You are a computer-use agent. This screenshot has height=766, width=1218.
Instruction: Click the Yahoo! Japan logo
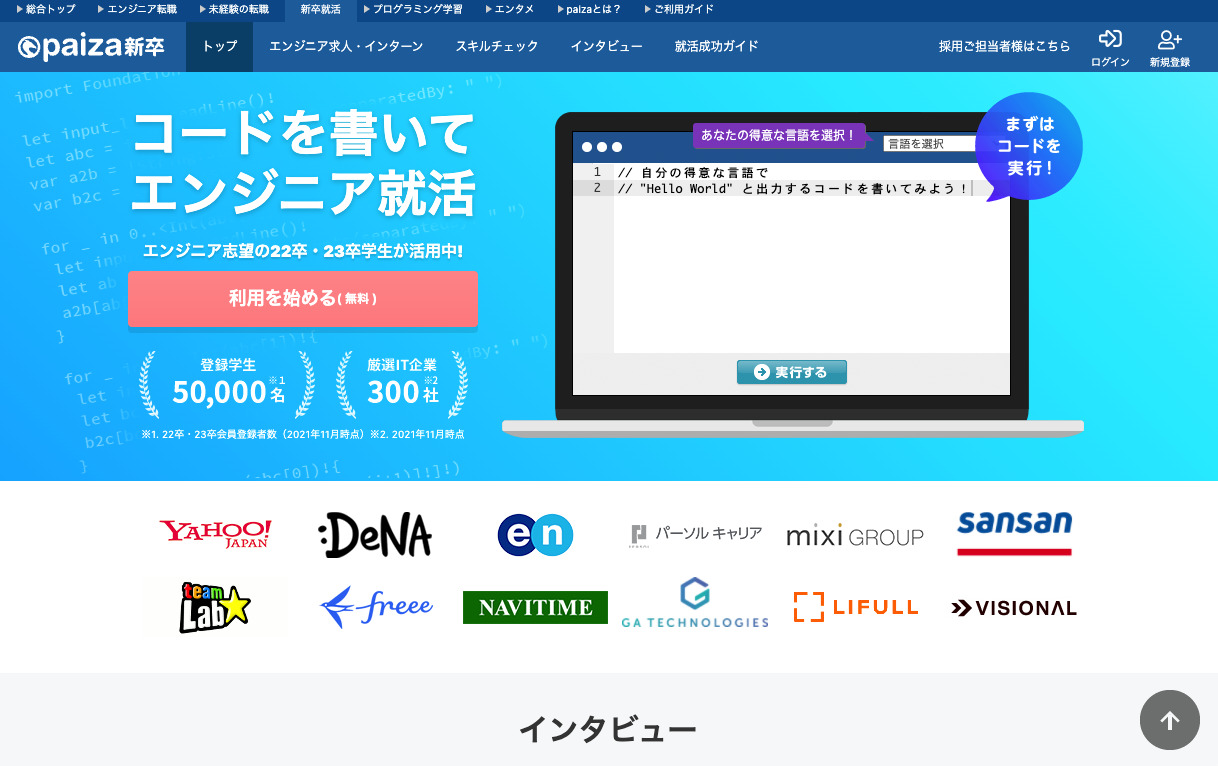coord(215,534)
